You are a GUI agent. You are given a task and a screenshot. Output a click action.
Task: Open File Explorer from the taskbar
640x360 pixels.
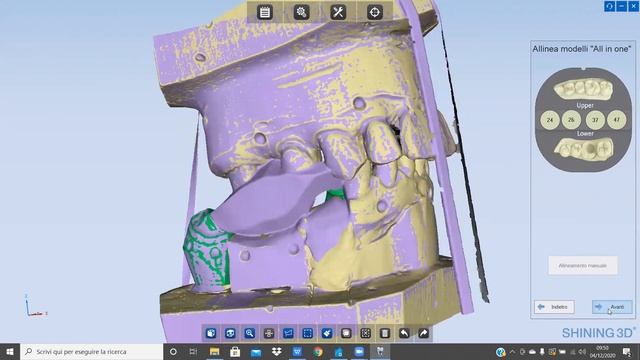tap(214, 351)
